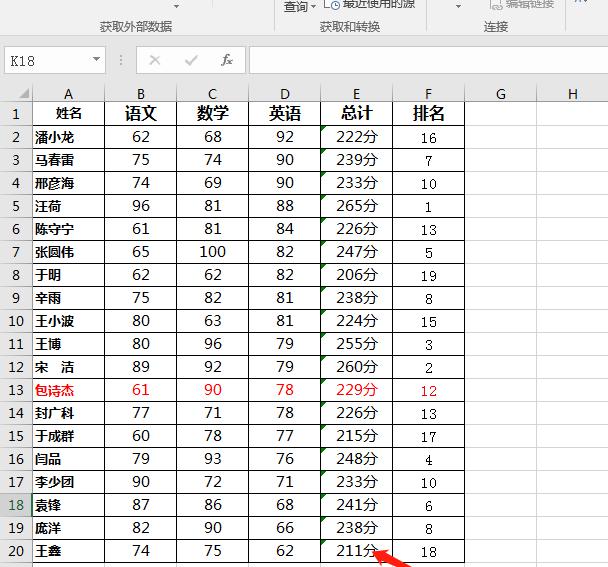
Task: Select column G header
Action: coord(501,94)
